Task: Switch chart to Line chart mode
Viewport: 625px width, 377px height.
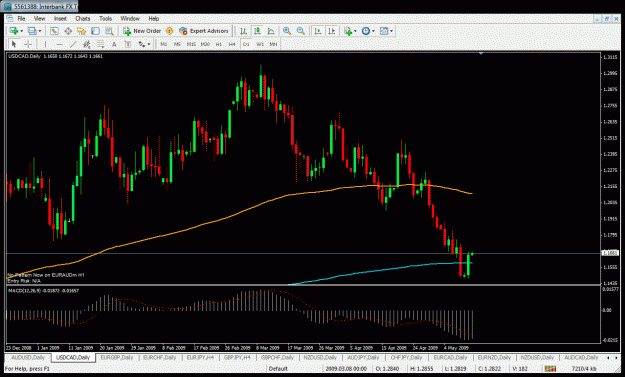Action: click(x=271, y=31)
